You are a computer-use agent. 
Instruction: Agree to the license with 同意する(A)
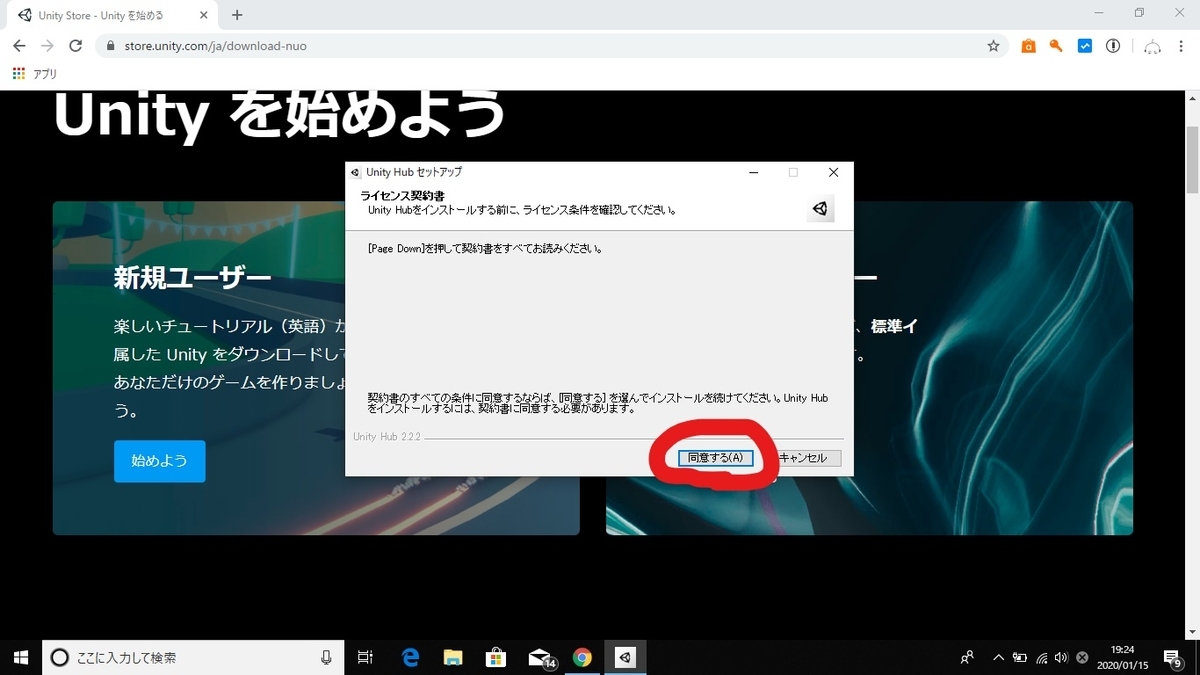pyautogui.click(x=715, y=458)
